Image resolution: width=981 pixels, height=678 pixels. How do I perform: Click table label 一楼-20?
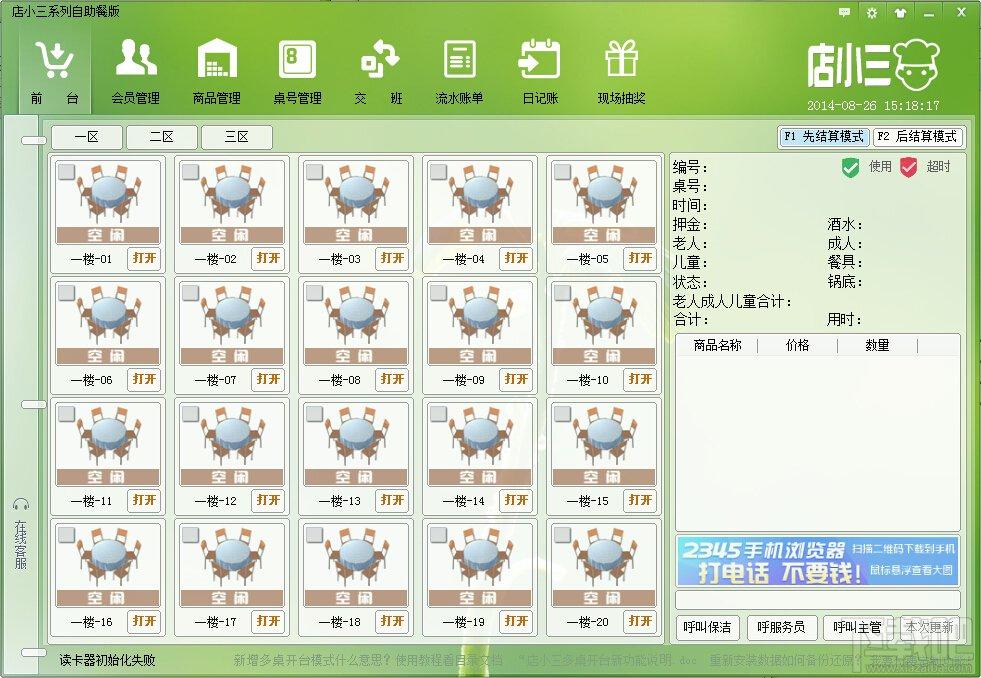587,622
